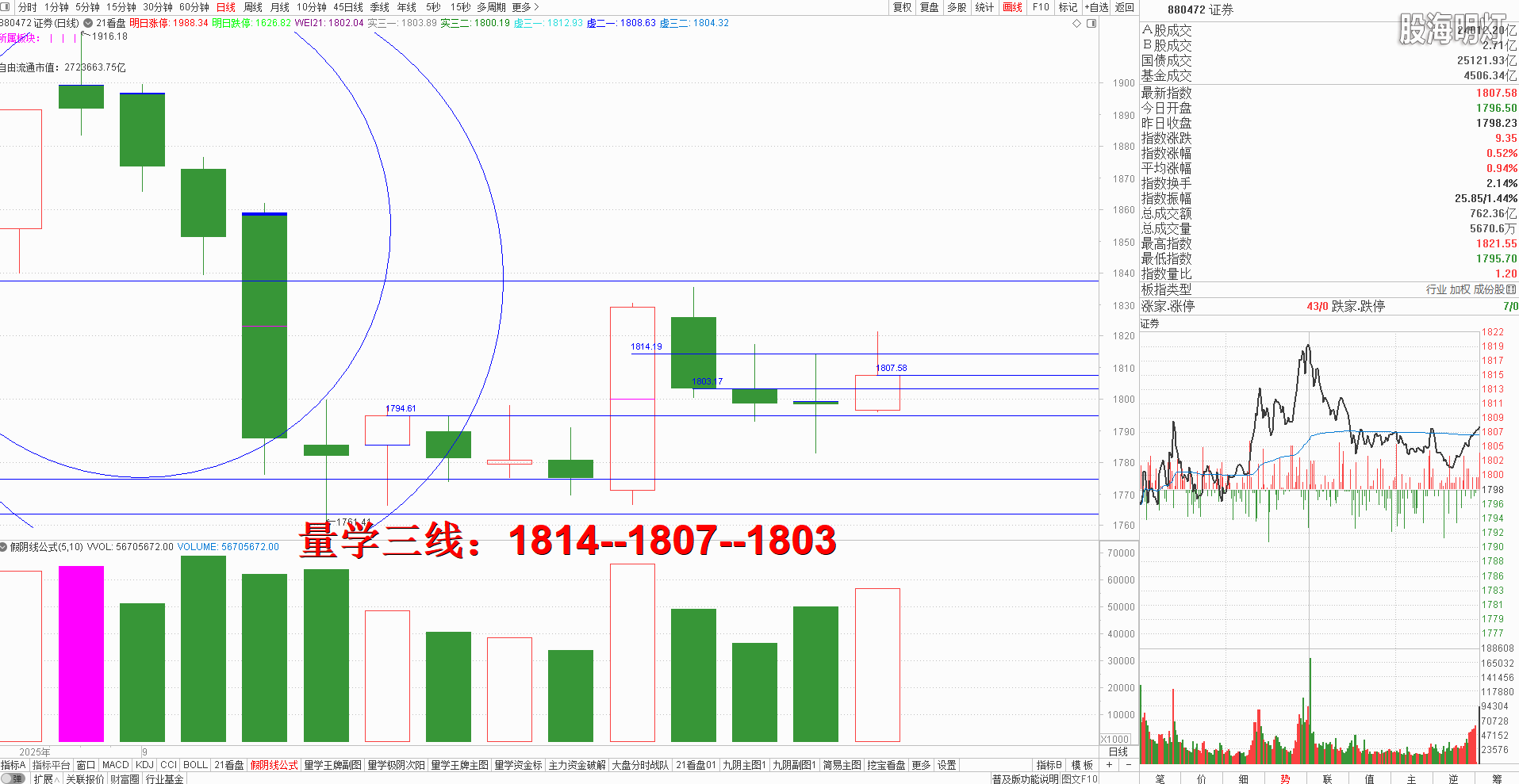Screen dimensions: 1519x784
Task: Open 行业基金 tab
Action: click(165, 778)
